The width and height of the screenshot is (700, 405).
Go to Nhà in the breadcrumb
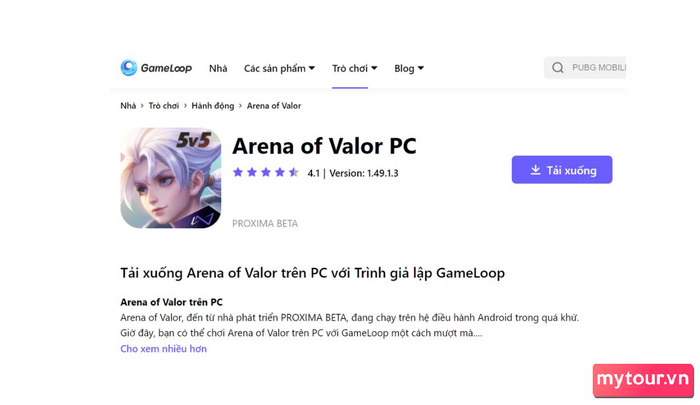tap(128, 106)
